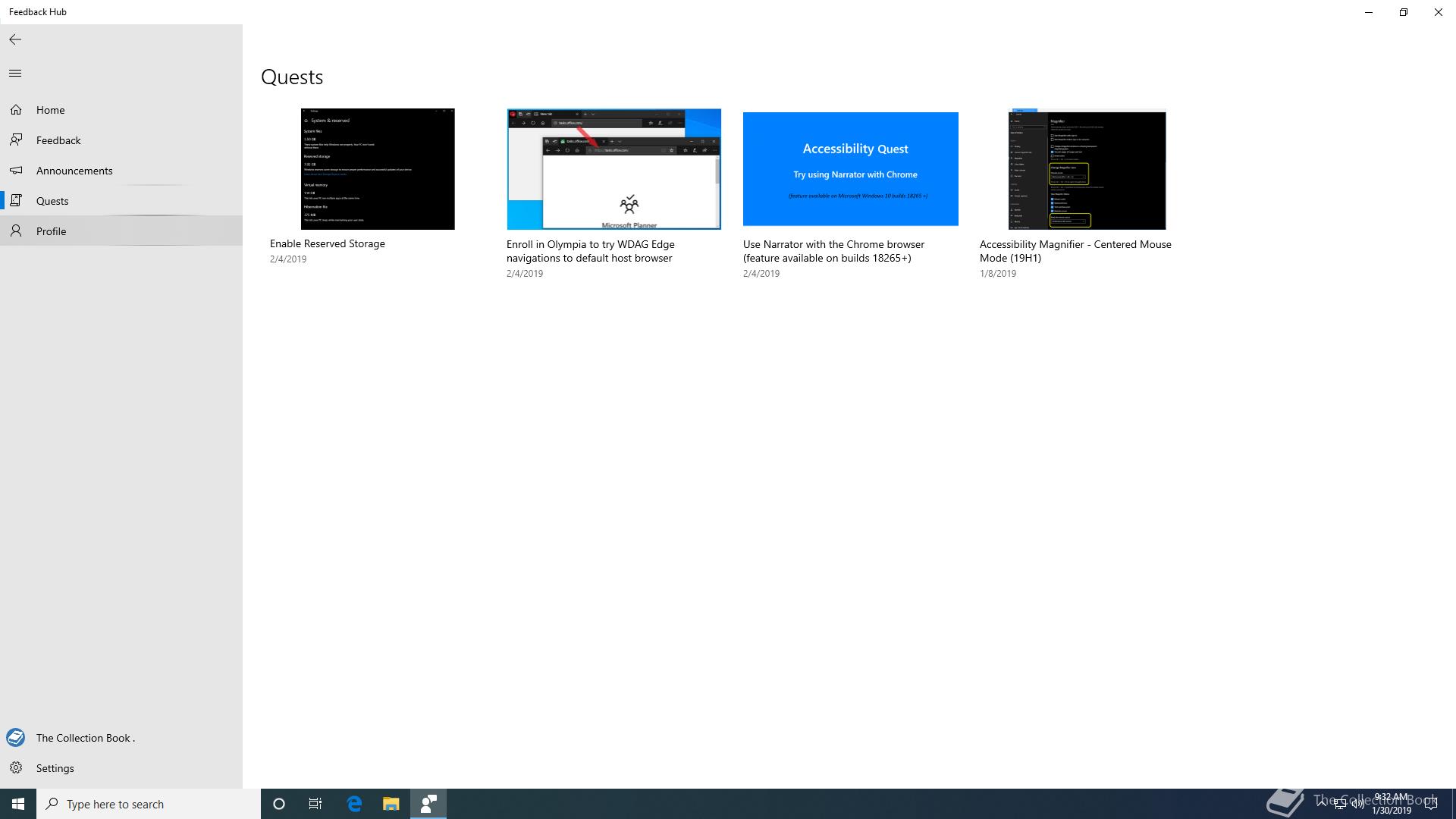
Task: Toggle the hamburger navigation menu
Action: pyautogui.click(x=15, y=74)
